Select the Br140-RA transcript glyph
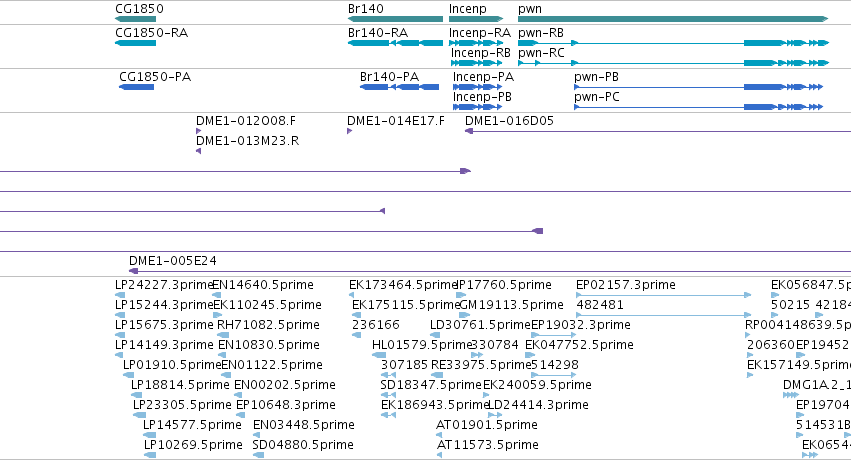 (395, 43)
